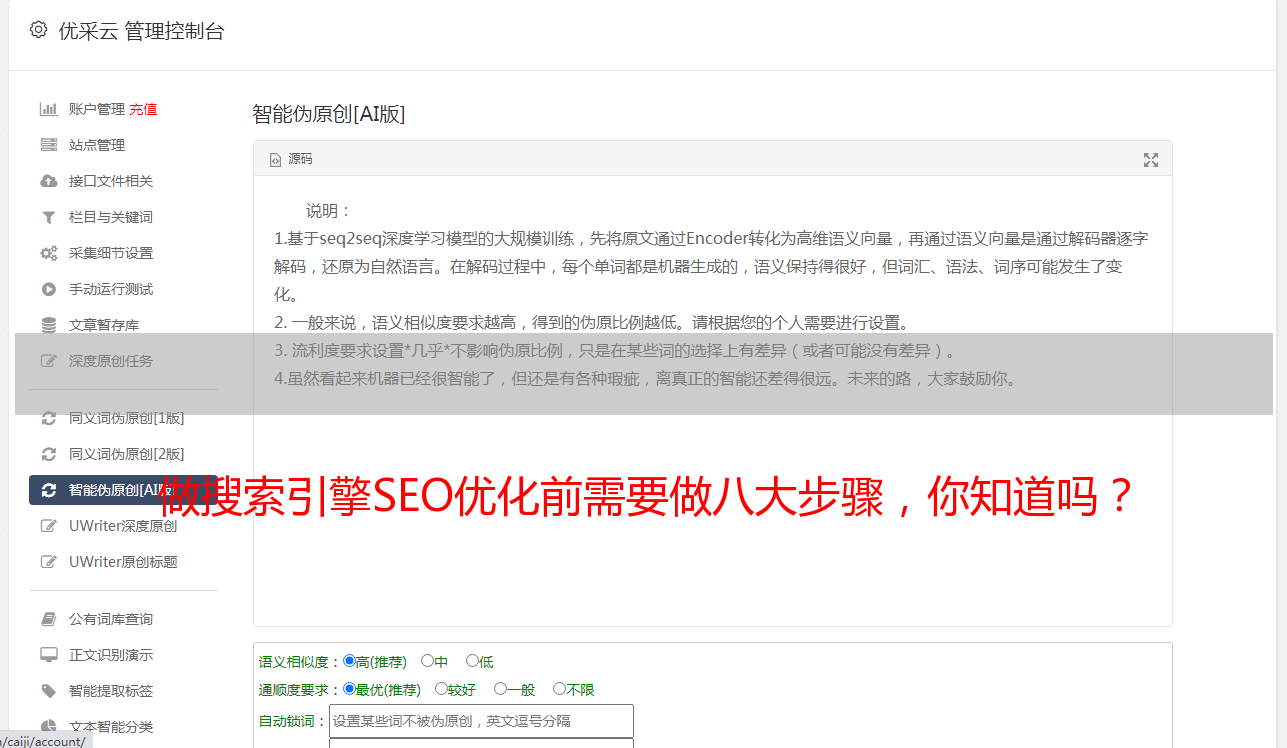Select 中 for 语义相似度
The height and width of the screenshot is (748, 1287).
427,661
